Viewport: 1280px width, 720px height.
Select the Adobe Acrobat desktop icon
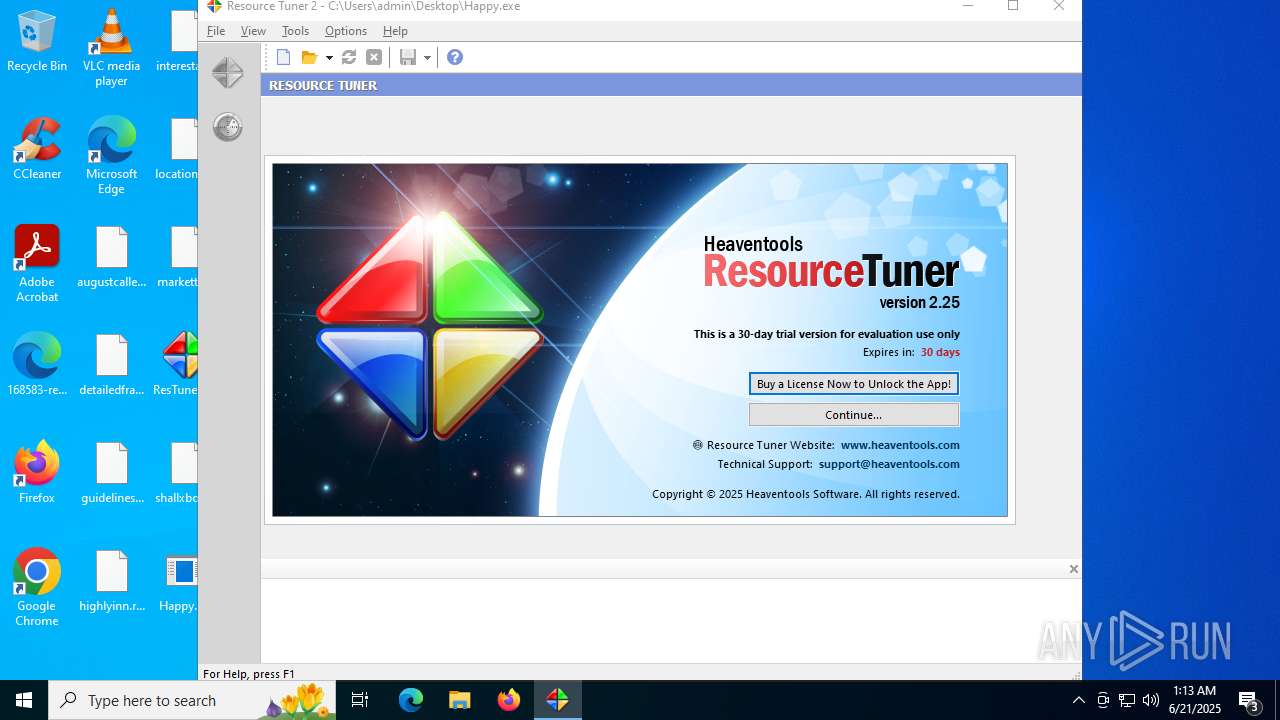37,264
